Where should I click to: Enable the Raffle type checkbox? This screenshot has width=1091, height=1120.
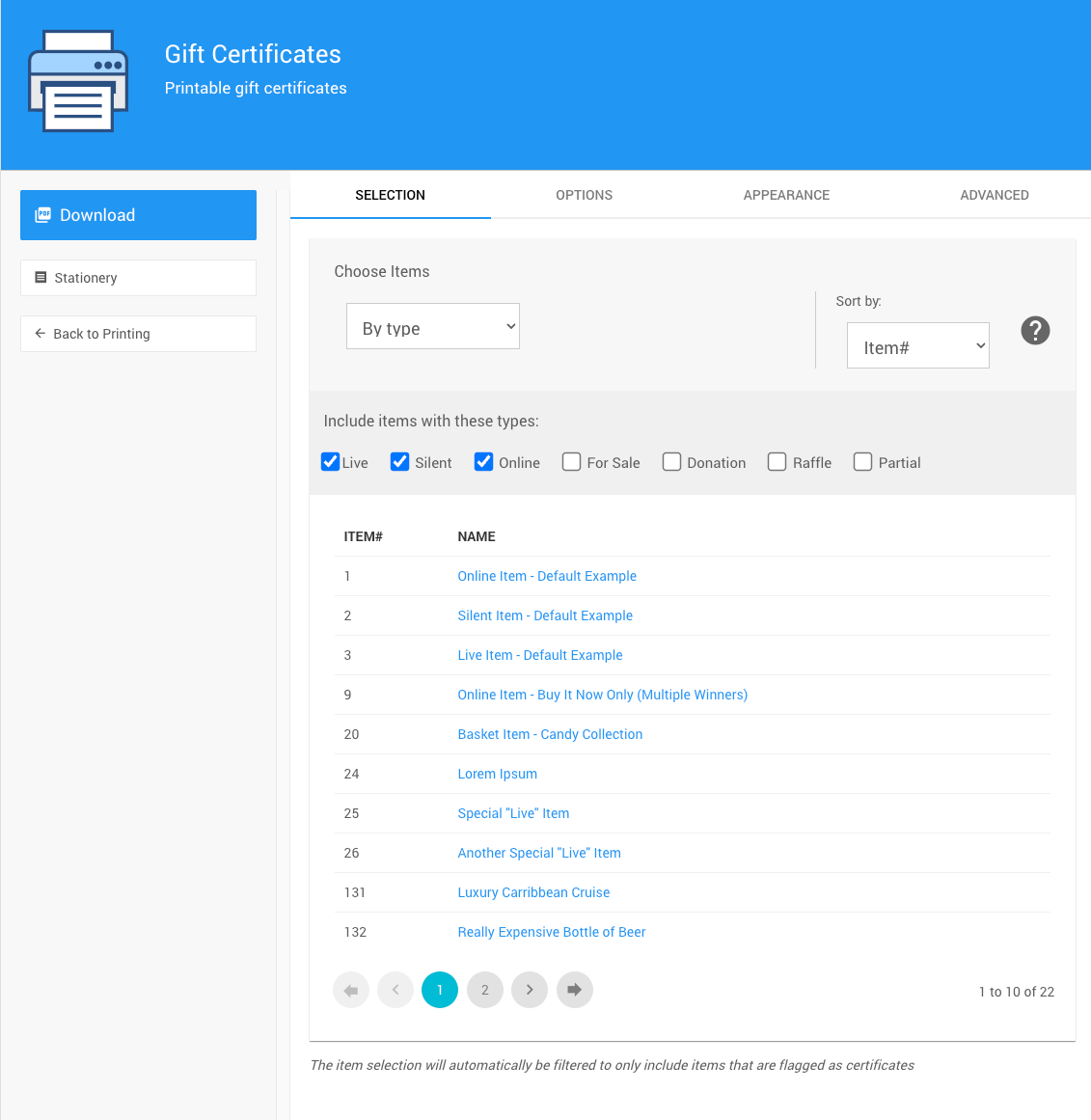tap(777, 462)
